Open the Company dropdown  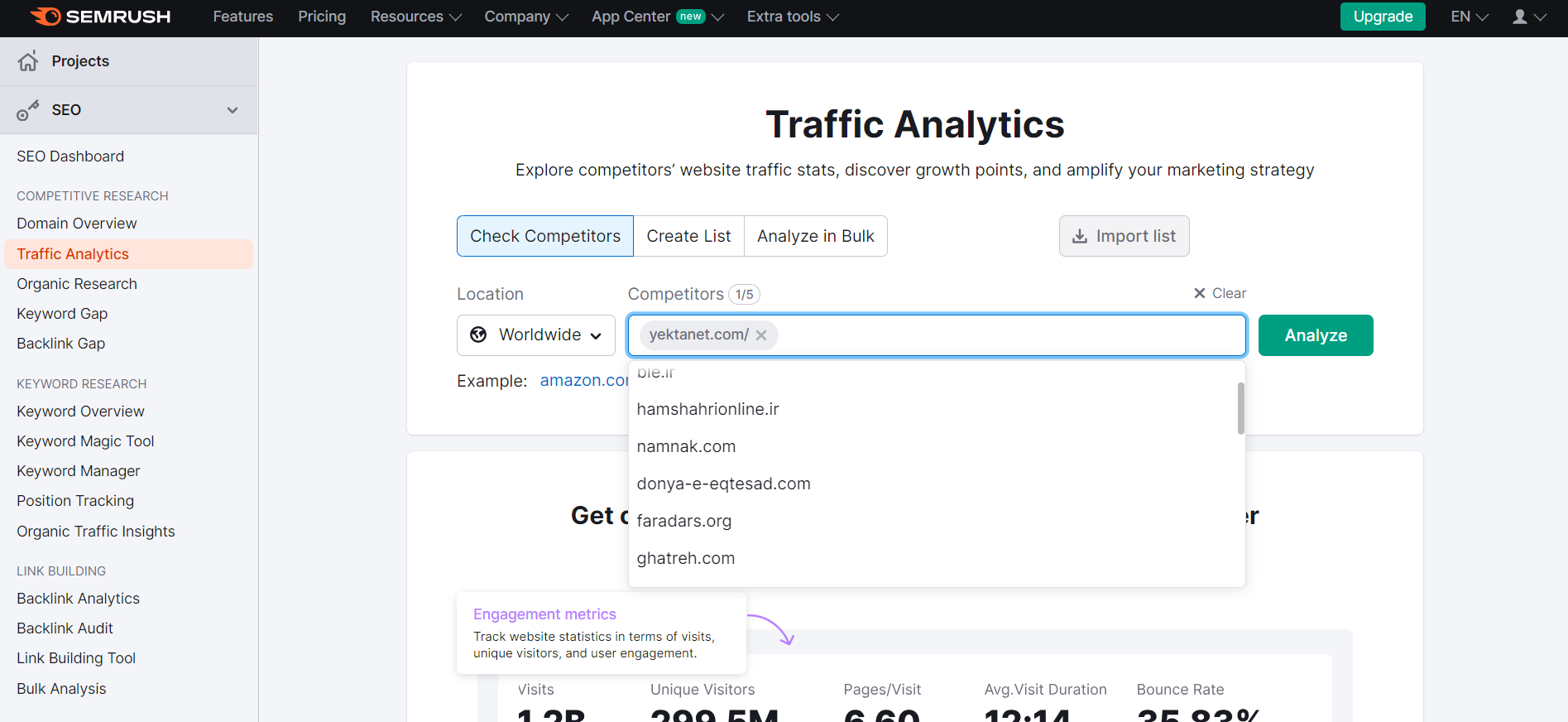526,17
